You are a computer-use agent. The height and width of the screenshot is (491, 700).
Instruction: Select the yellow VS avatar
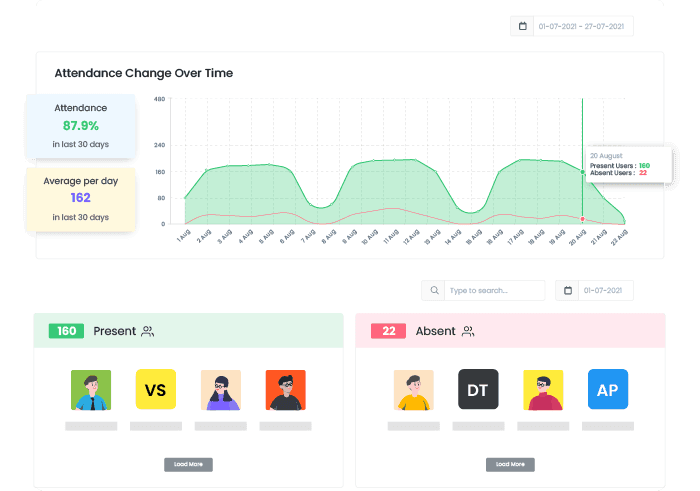(155, 390)
